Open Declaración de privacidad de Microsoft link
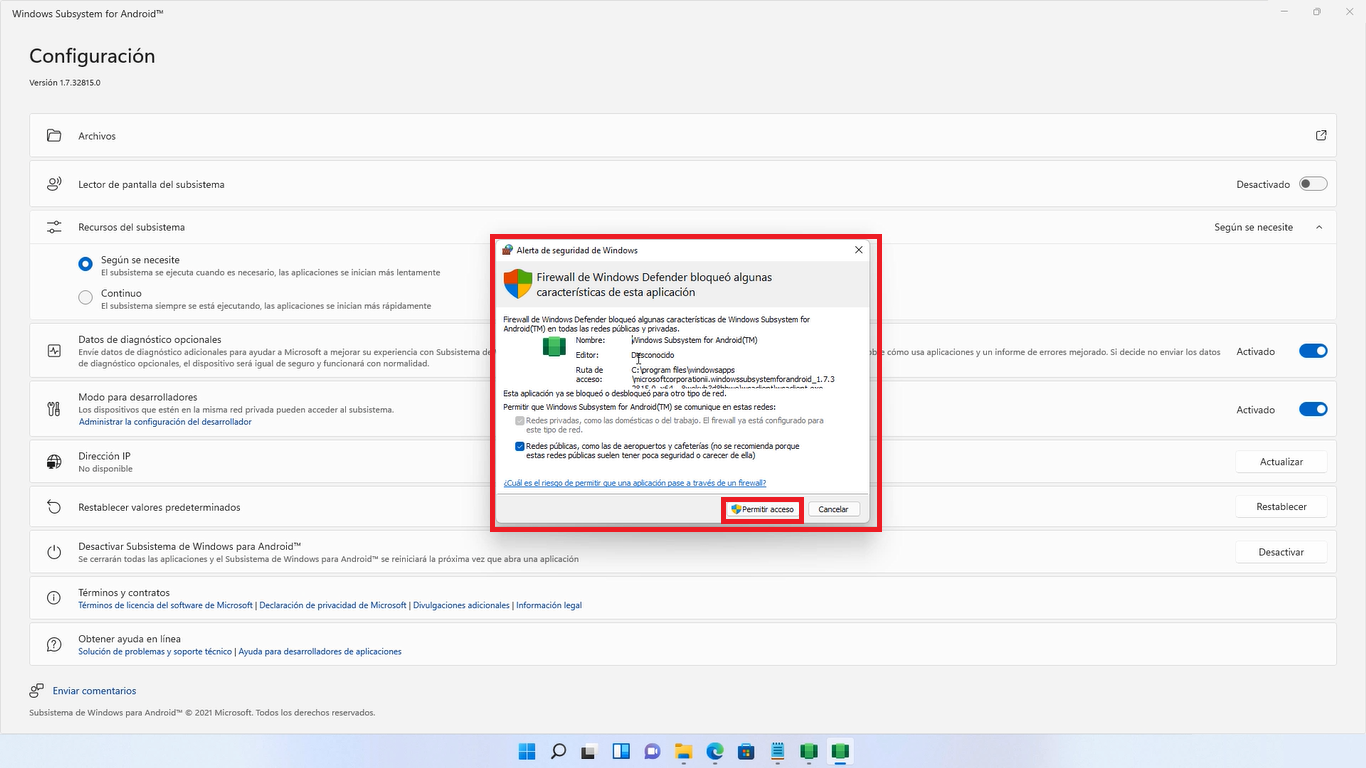 pos(333,605)
